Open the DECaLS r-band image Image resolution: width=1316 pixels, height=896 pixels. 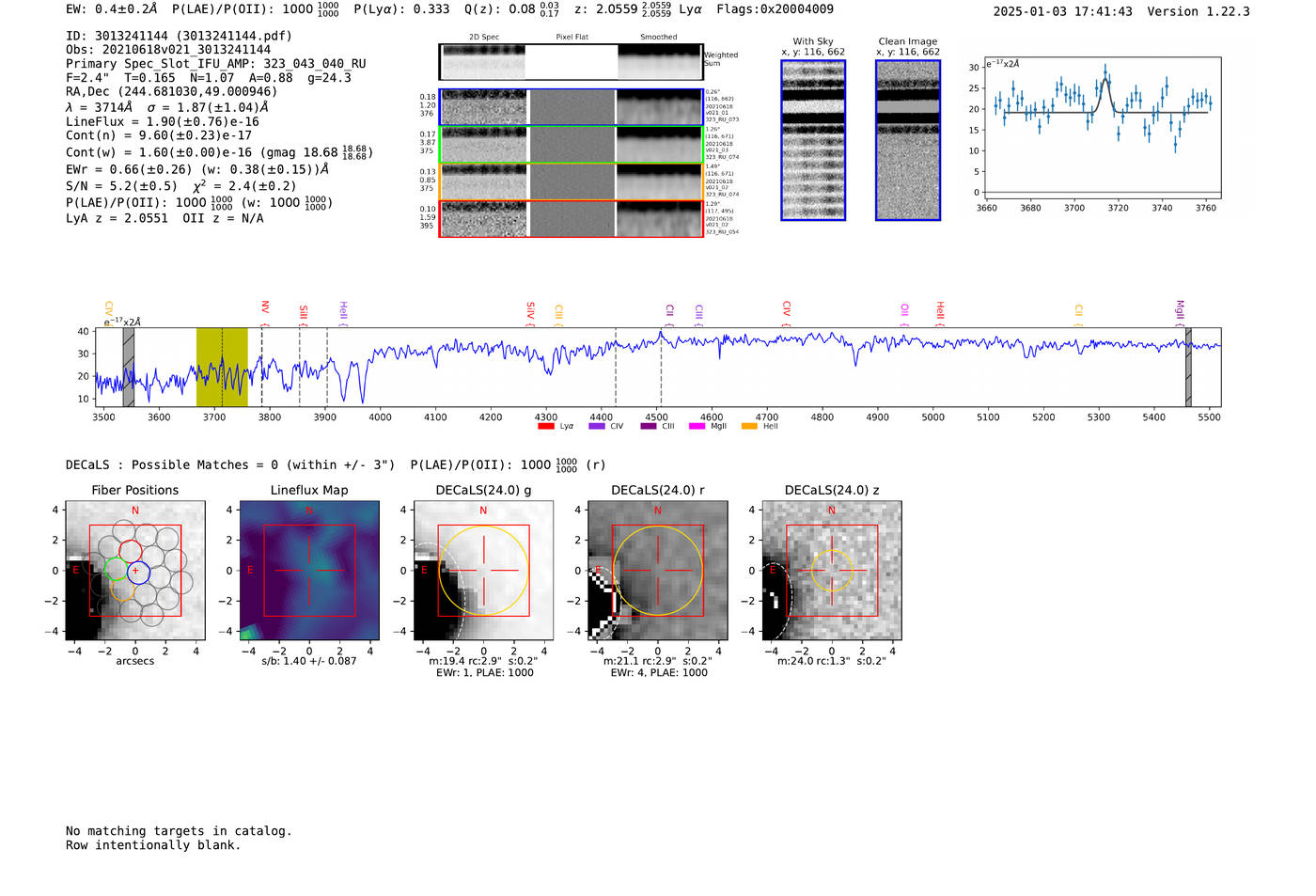coord(657,571)
